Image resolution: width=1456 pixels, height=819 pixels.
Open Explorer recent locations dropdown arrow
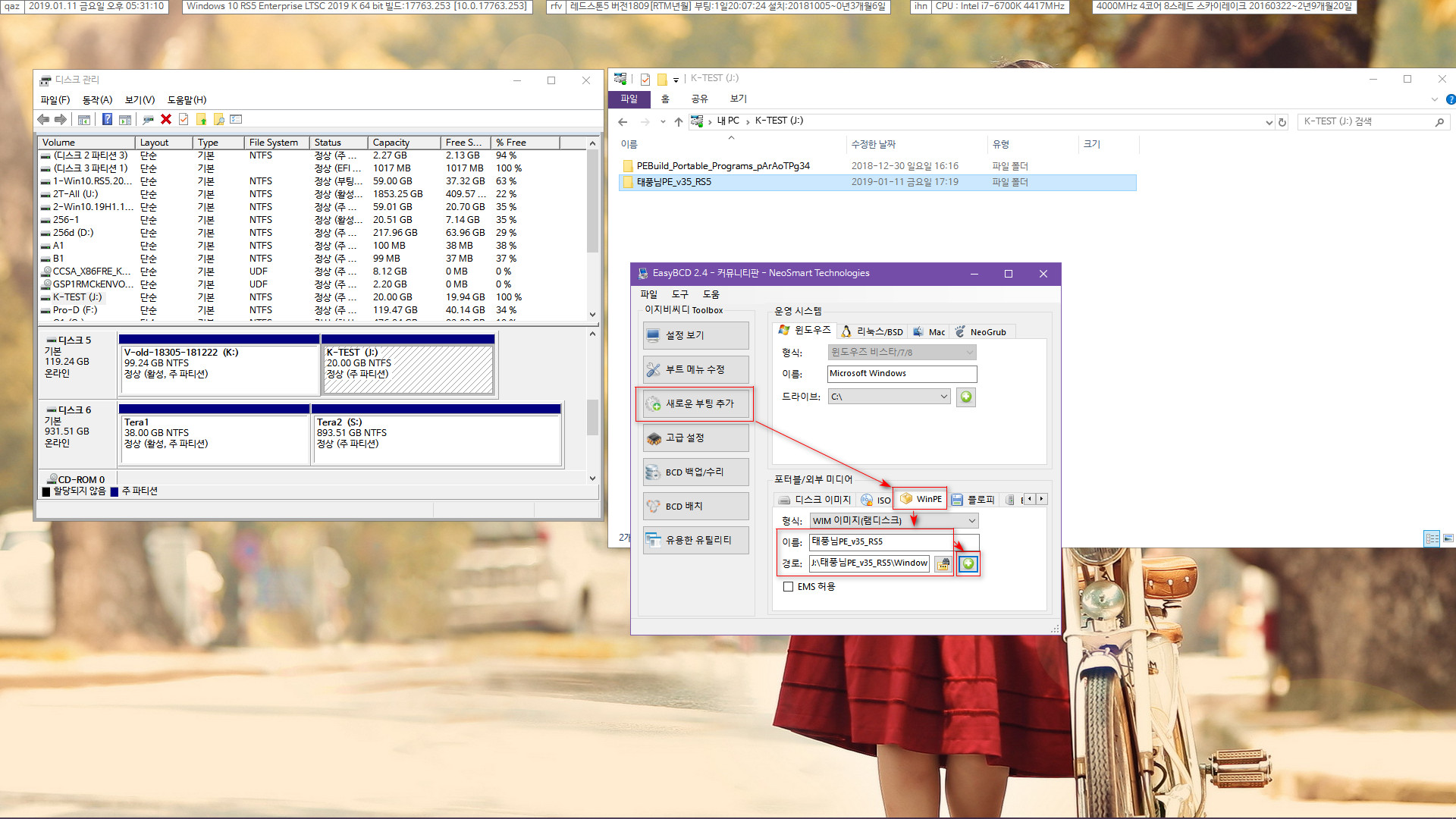coord(662,121)
